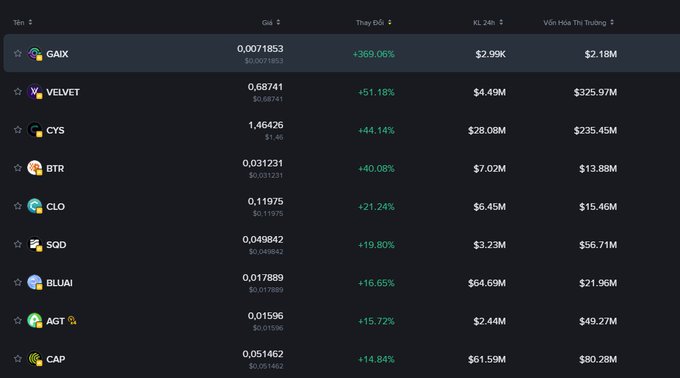The width and height of the screenshot is (680, 378).
Task: Click the CLO token logo
Action: click(35, 206)
